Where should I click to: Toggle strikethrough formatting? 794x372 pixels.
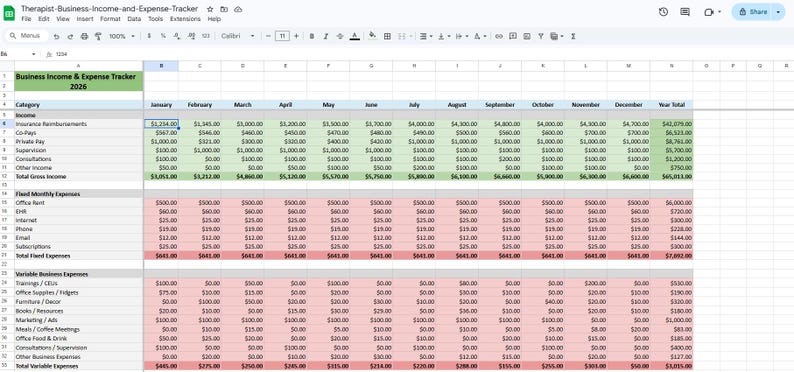click(340, 36)
